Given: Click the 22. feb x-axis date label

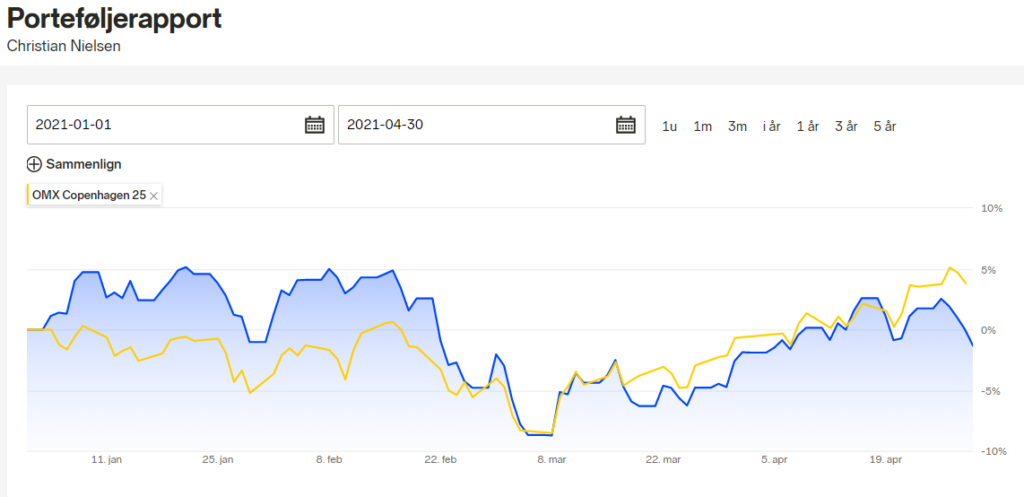Looking at the screenshot, I should tap(441, 460).
